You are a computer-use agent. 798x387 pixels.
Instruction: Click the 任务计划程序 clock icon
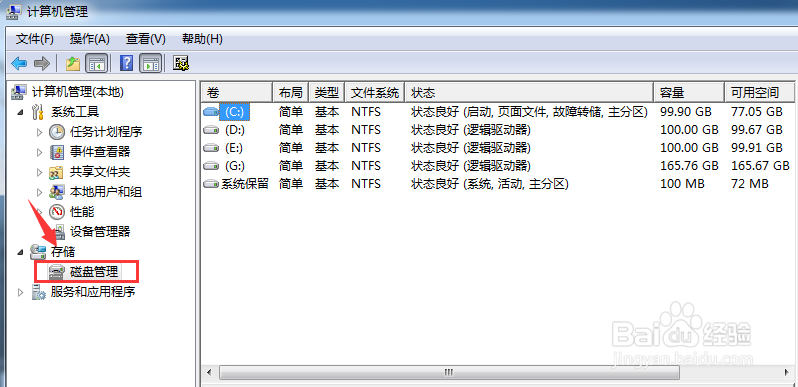tap(57, 132)
